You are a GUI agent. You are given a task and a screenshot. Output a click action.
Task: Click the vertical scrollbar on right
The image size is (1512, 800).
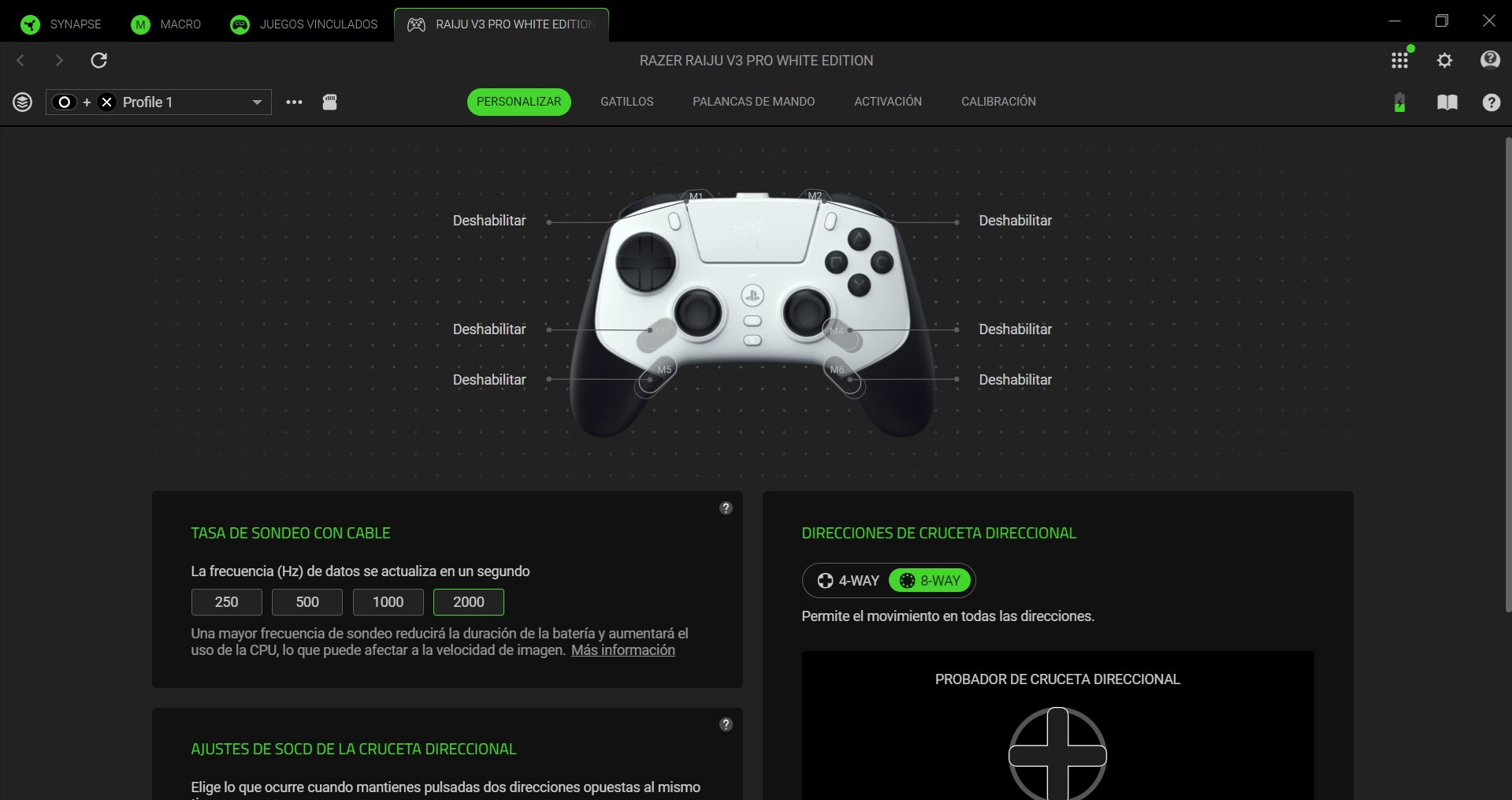[1507, 374]
